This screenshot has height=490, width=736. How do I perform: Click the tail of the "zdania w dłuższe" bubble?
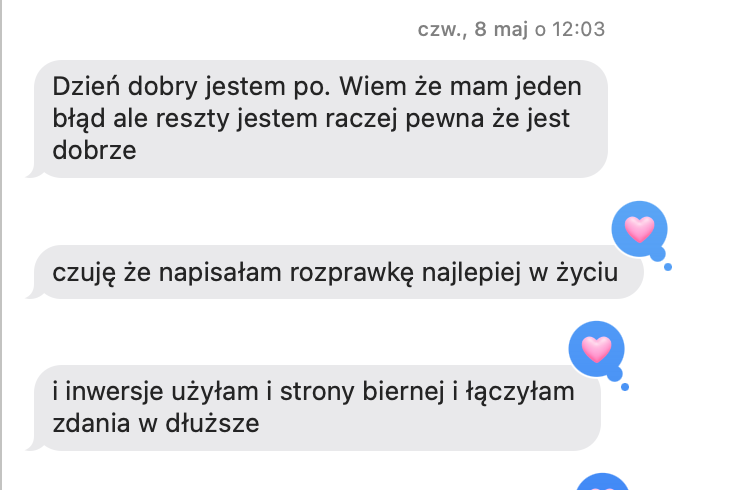tap(34, 444)
